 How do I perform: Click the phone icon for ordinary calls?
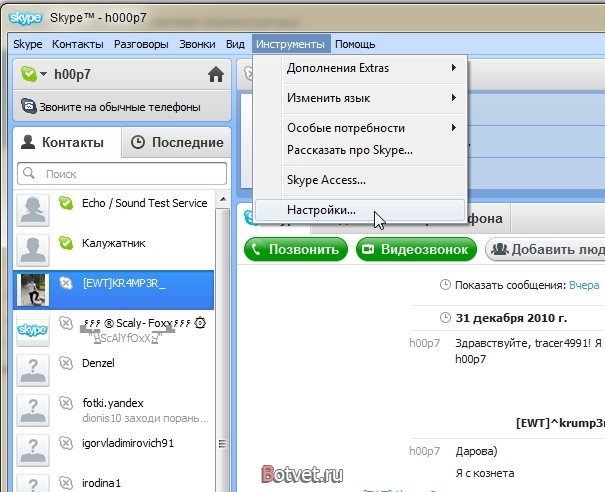(28, 106)
